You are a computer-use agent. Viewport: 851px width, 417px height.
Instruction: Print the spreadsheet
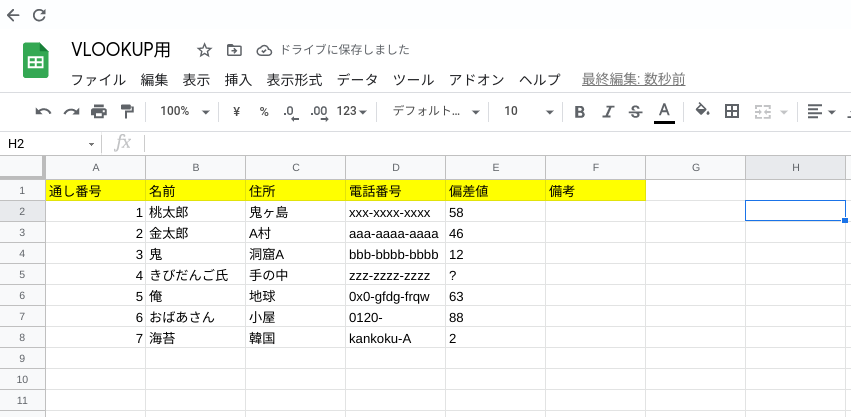point(99,112)
